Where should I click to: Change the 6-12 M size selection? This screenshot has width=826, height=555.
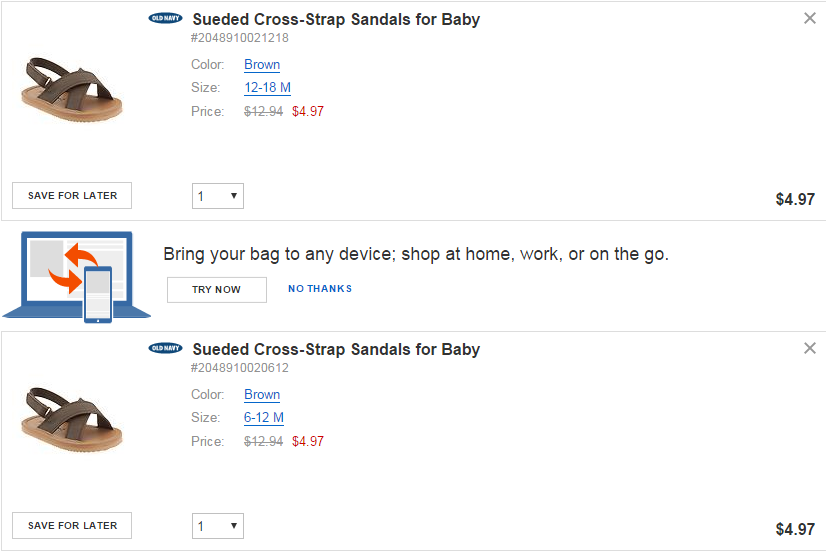tap(264, 417)
